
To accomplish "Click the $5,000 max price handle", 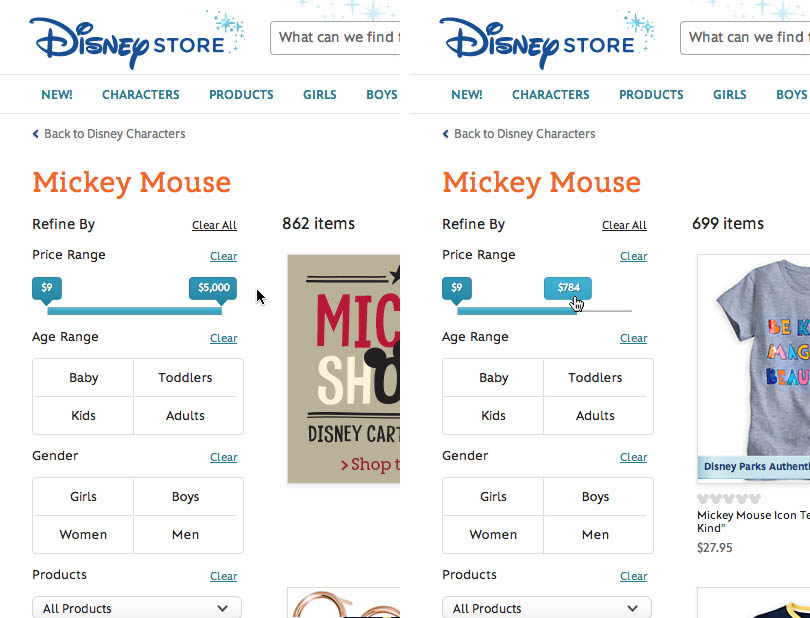I will pyautogui.click(x=213, y=288).
